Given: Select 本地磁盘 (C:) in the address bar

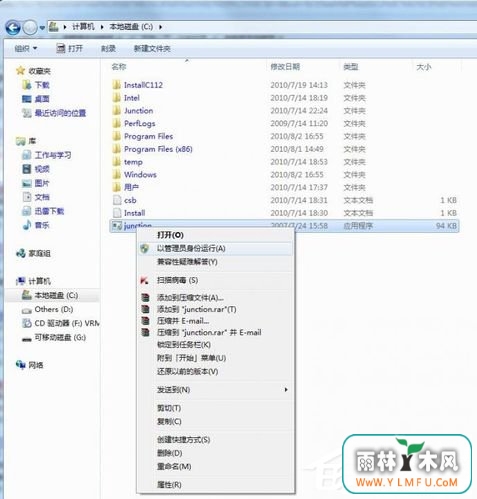Looking at the screenshot, I should (x=131, y=27).
